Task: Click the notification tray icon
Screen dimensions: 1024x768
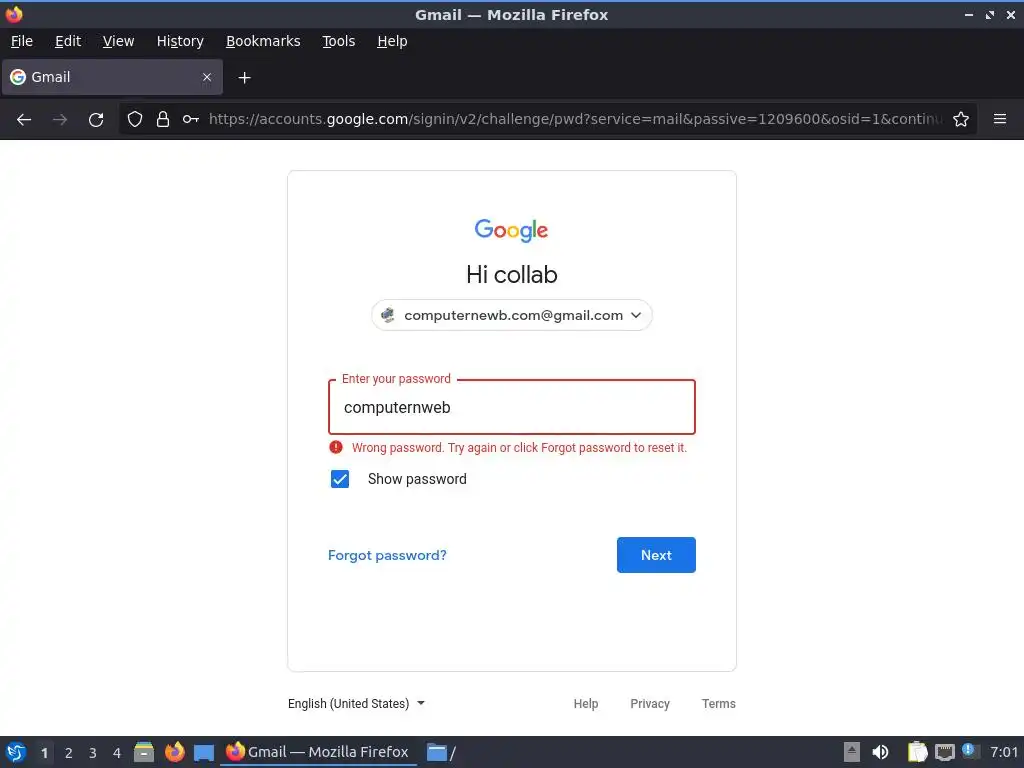Action: (x=970, y=751)
